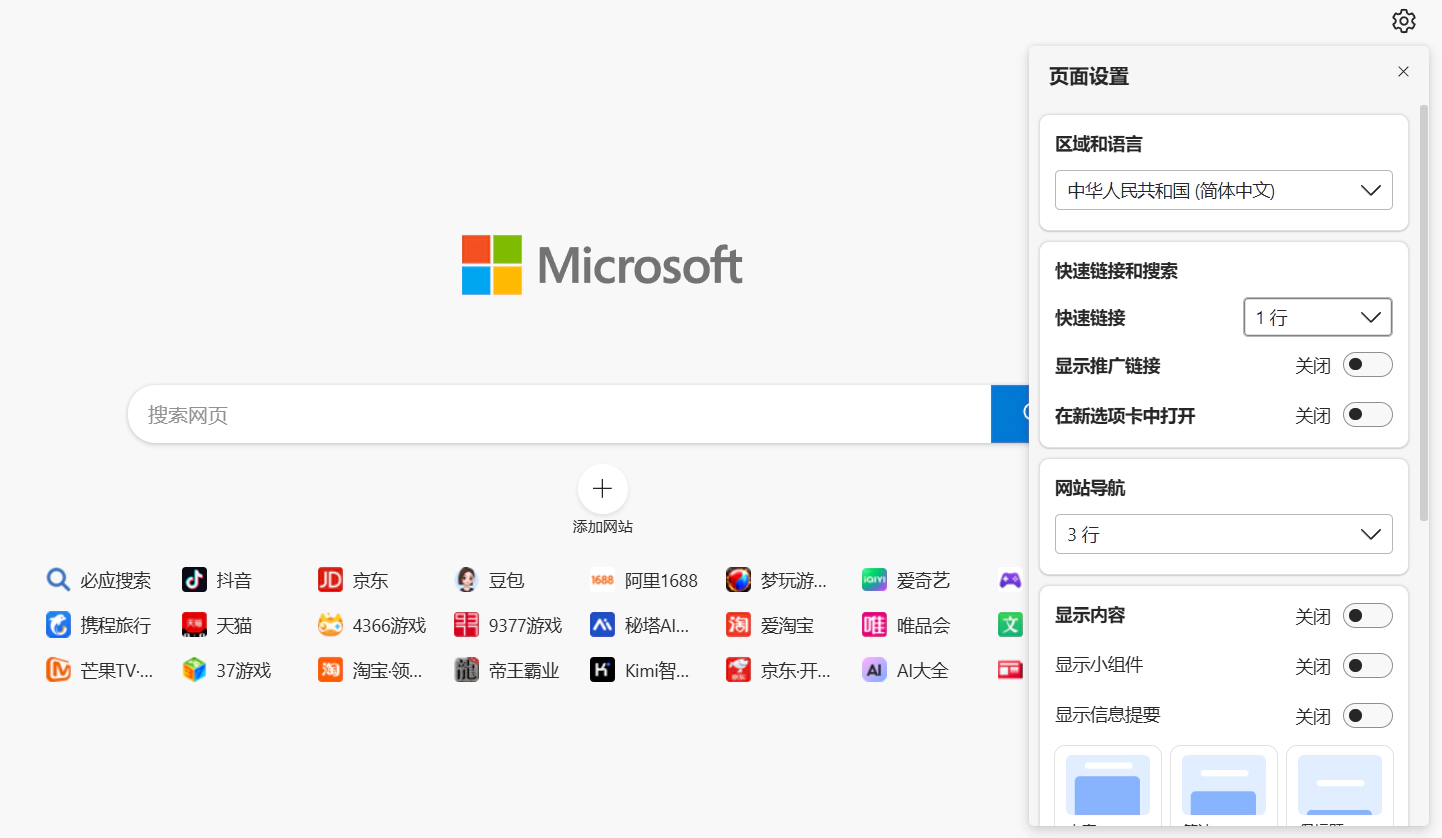Open the 爱奇艺 iQIYI icon shortcut
This screenshot has width=1442, height=838.
[x=874, y=580]
